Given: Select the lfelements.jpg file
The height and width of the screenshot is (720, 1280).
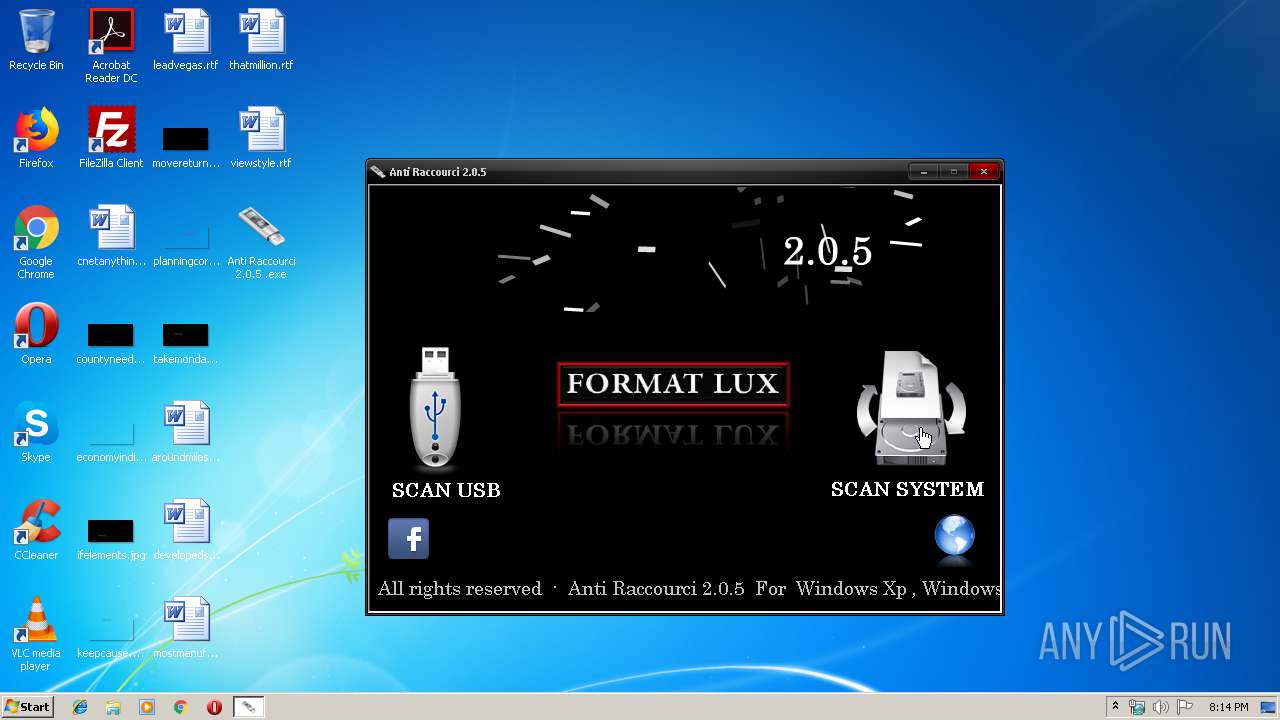Looking at the screenshot, I should pyautogui.click(x=111, y=538).
